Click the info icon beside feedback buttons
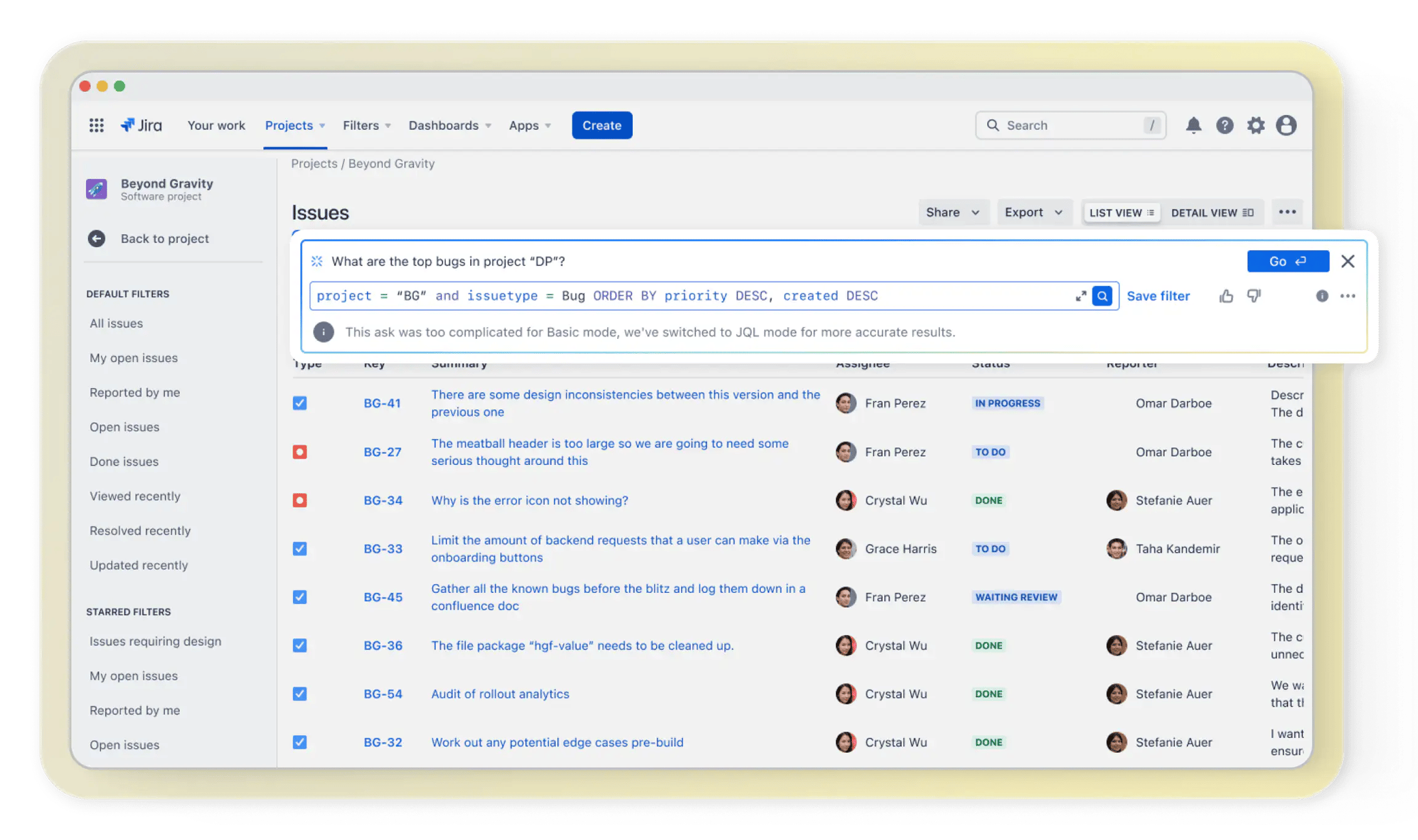Screen dimensions: 1418x840 click(x=1322, y=296)
